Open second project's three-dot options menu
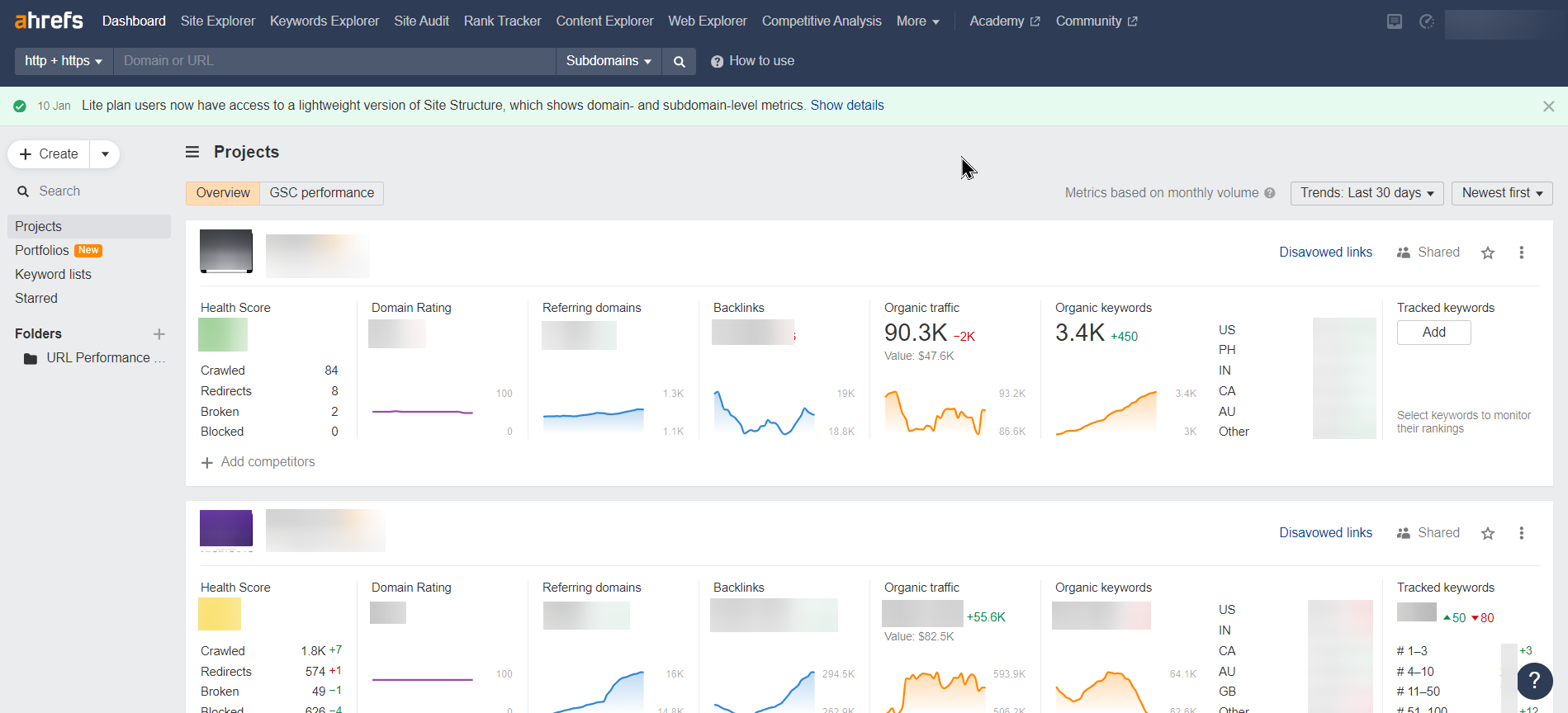The image size is (1568, 713). click(x=1521, y=534)
